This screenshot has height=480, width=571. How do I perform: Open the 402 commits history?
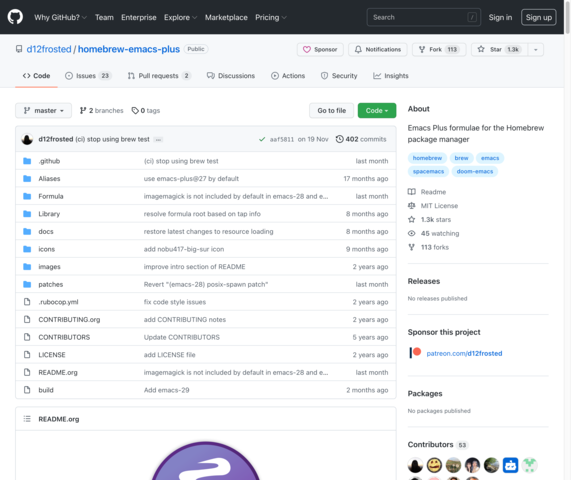point(361,139)
